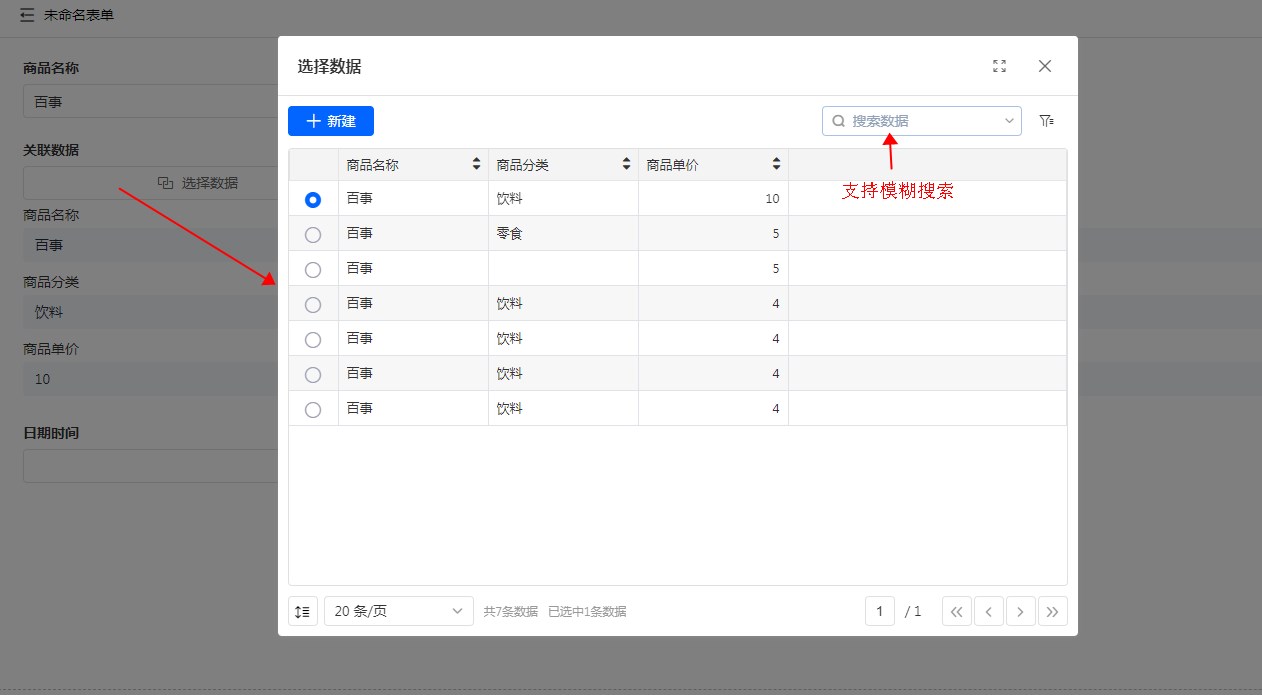Select radio button for row with empty category
The width and height of the screenshot is (1262, 695).
coord(313,270)
